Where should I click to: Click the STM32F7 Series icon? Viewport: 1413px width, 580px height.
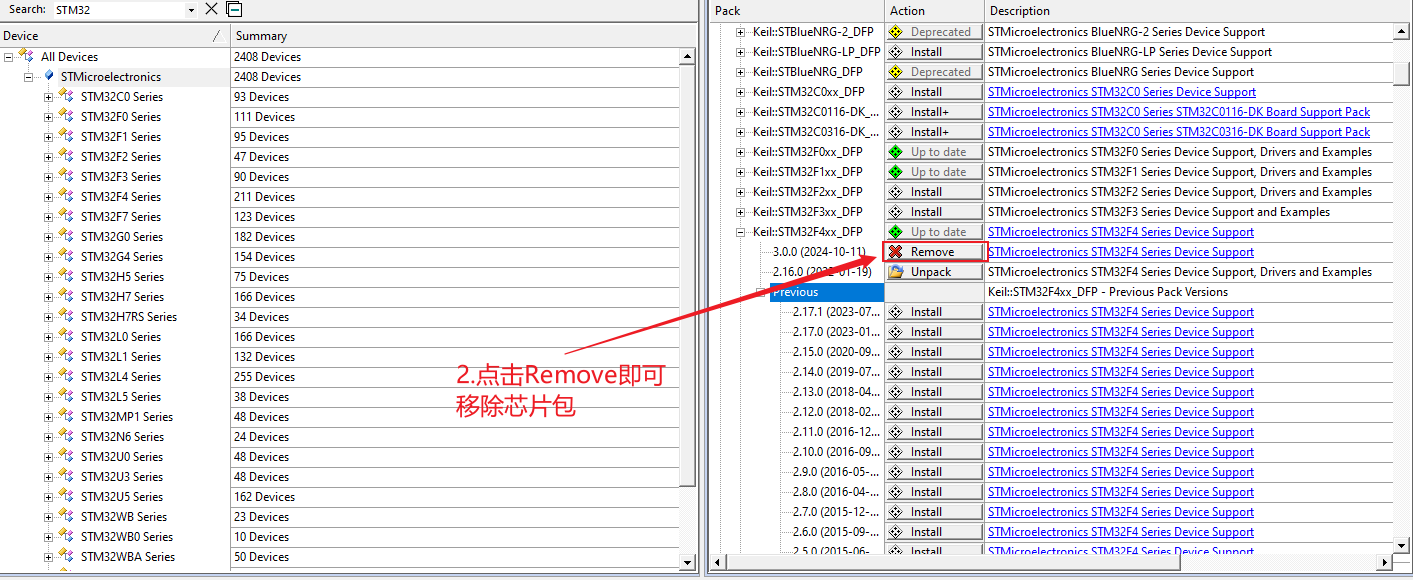pyautogui.click(x=66, y=217)
